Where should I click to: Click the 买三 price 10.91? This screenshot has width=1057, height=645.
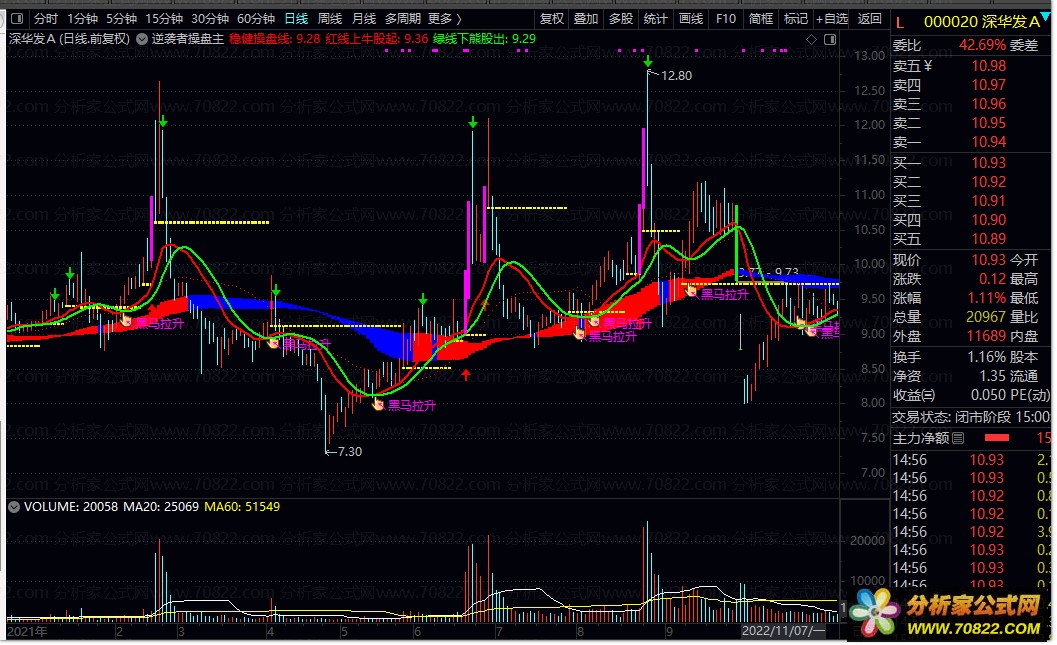(x=988, y=201)
